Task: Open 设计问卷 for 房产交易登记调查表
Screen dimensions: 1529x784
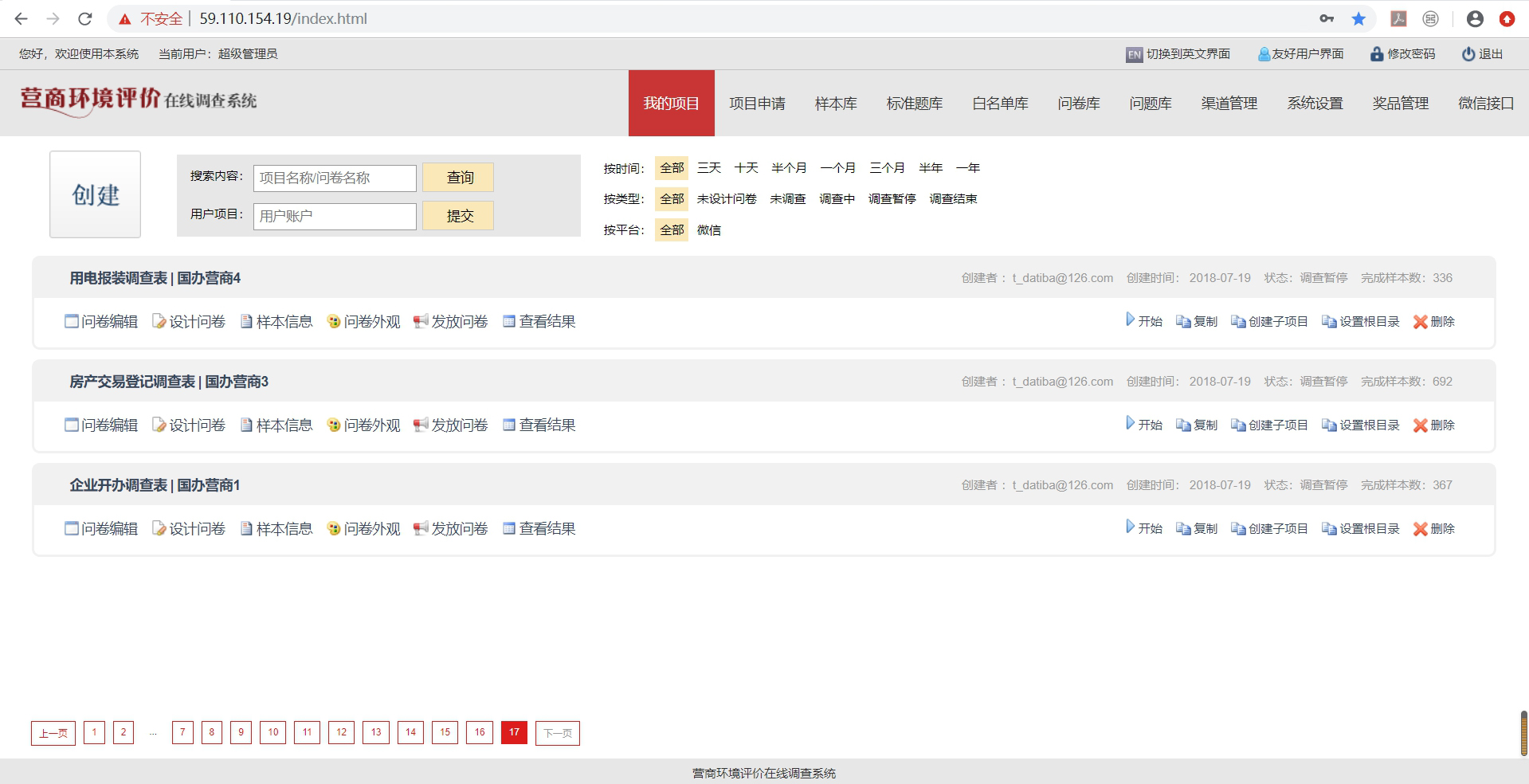Action: pyautogui.click(x=189, y=425)
